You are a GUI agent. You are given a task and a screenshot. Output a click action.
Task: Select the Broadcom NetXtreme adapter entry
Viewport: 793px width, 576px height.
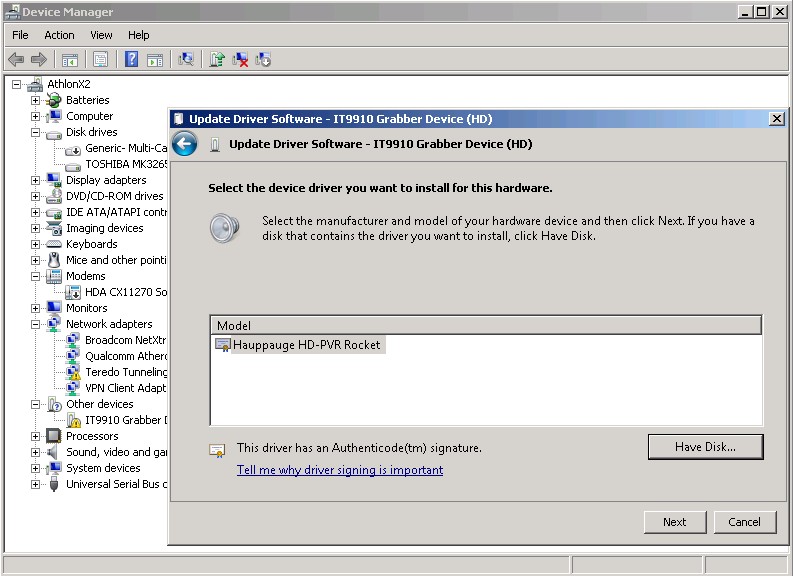[x=126, y=340]
